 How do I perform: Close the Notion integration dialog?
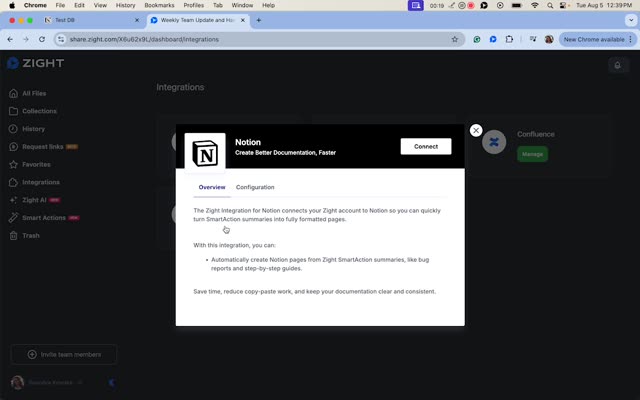click(x=476, y=131)
